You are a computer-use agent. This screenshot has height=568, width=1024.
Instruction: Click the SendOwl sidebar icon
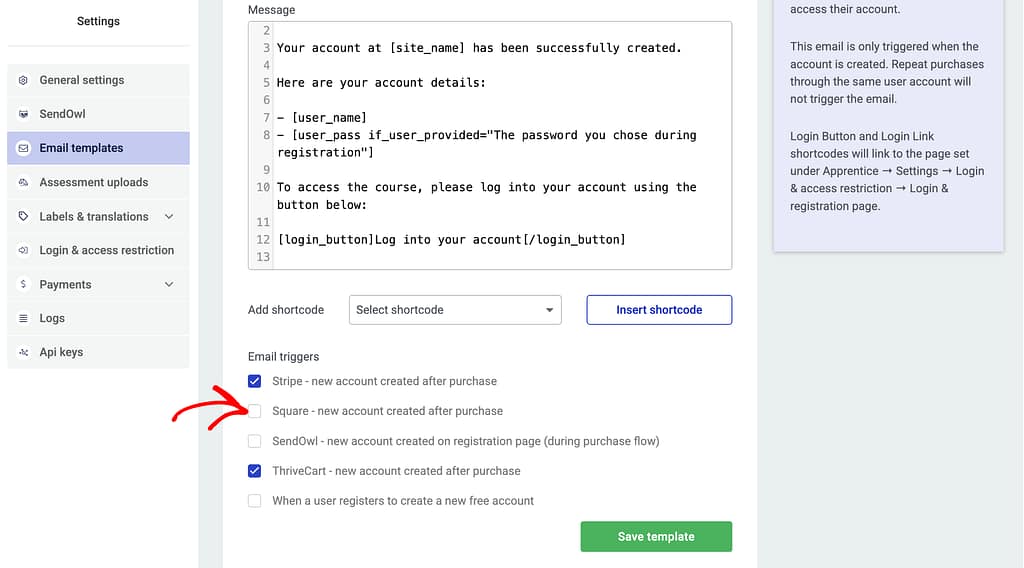(23, 114)
